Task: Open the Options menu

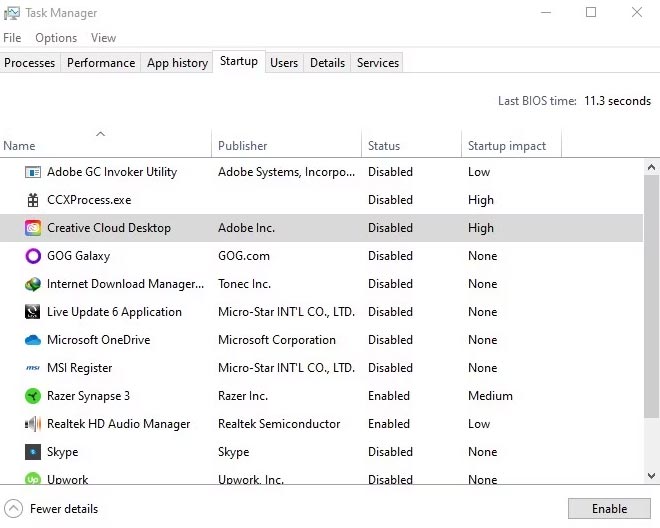Action: click(56, 38)
